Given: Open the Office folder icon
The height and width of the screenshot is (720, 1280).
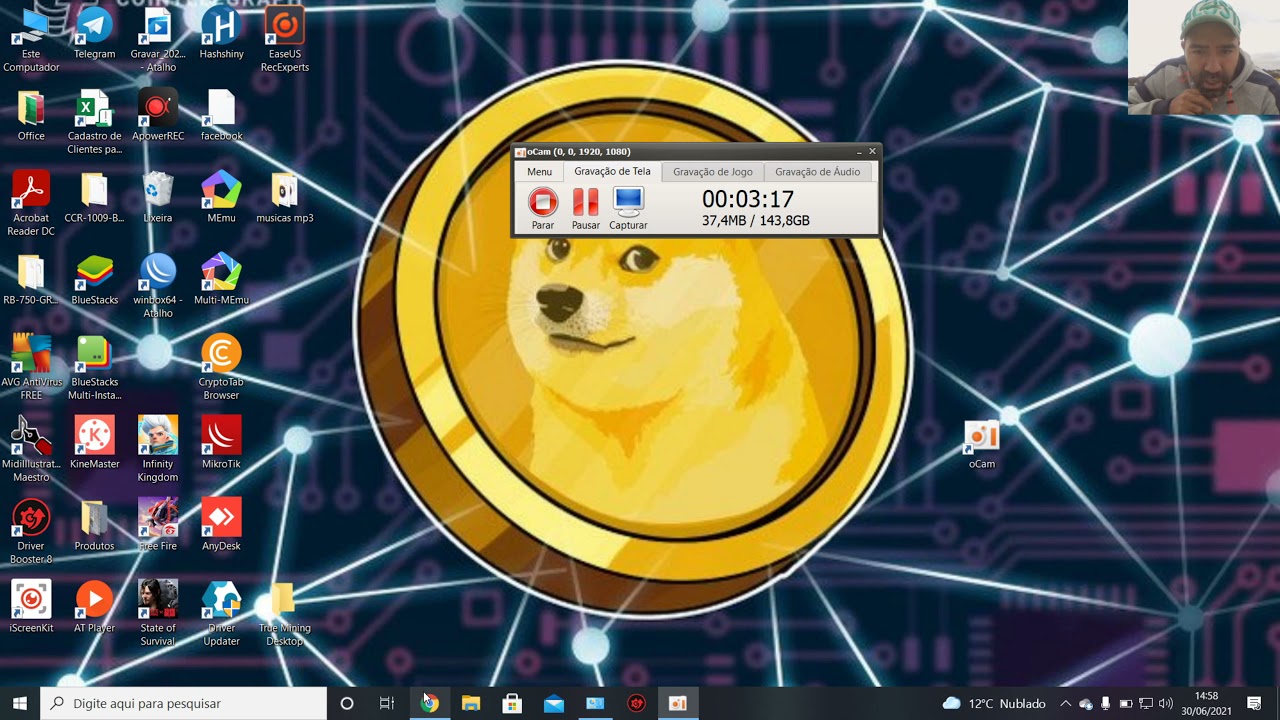Looking at the screenshot, I should [x=31, y=116].
